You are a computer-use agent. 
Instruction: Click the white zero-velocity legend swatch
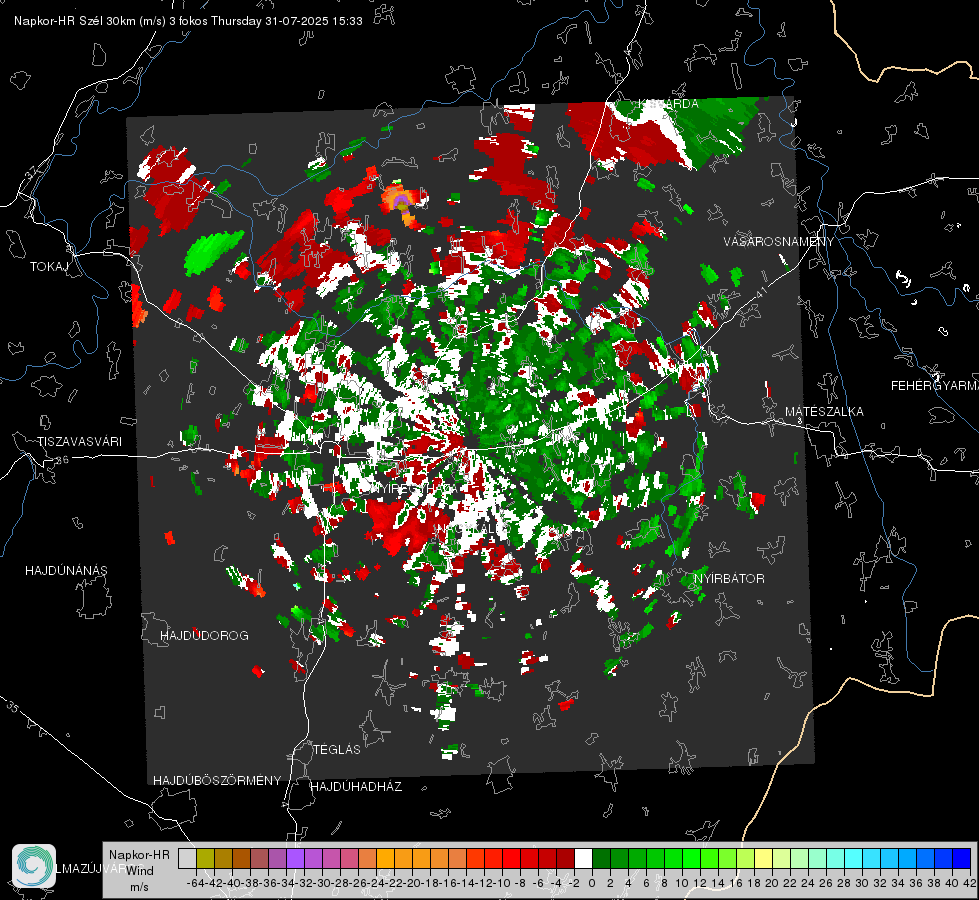[x=583, y=858]
